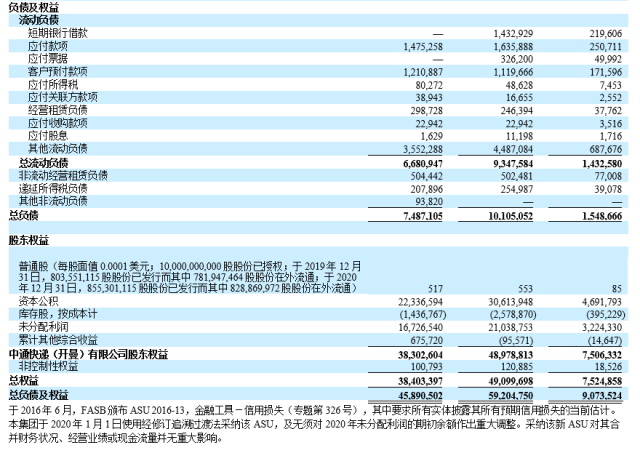Click the total 9,347,584 in 总流动负债 row
This screenshot has height=453, width=640.
(x=513, y=164)
